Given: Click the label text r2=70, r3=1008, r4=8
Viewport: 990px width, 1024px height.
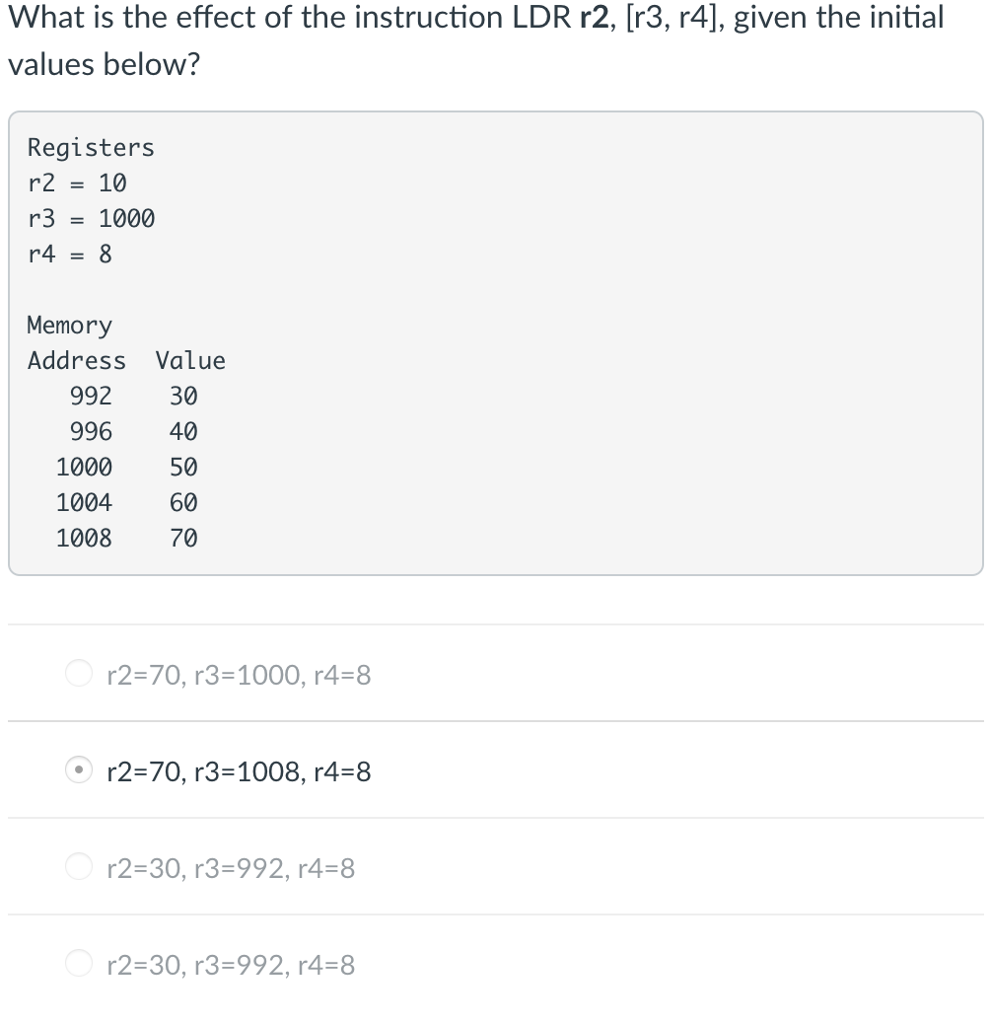Looking at the screenshot, I should 237,770.
